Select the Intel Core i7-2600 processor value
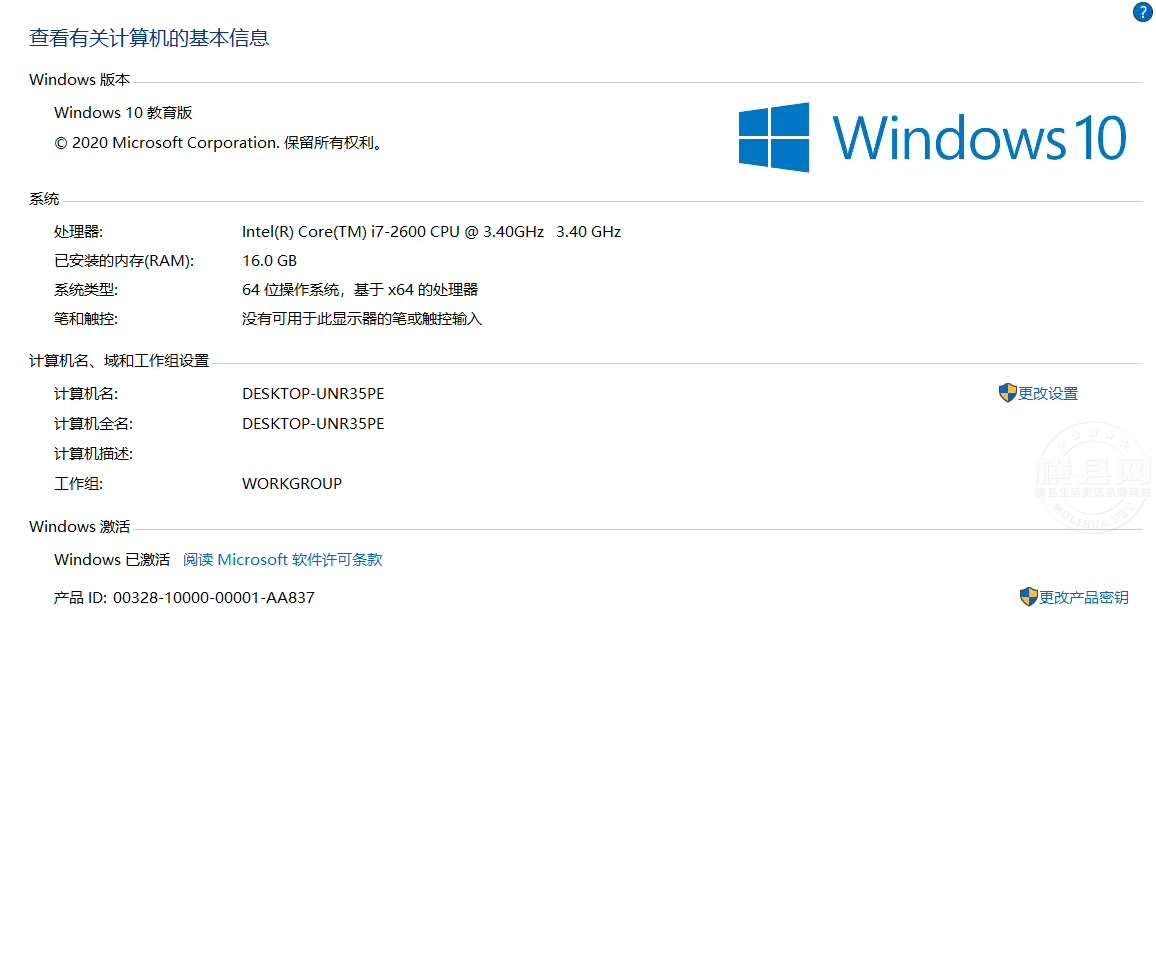The image size is (1156, 954). click(431, 231)
